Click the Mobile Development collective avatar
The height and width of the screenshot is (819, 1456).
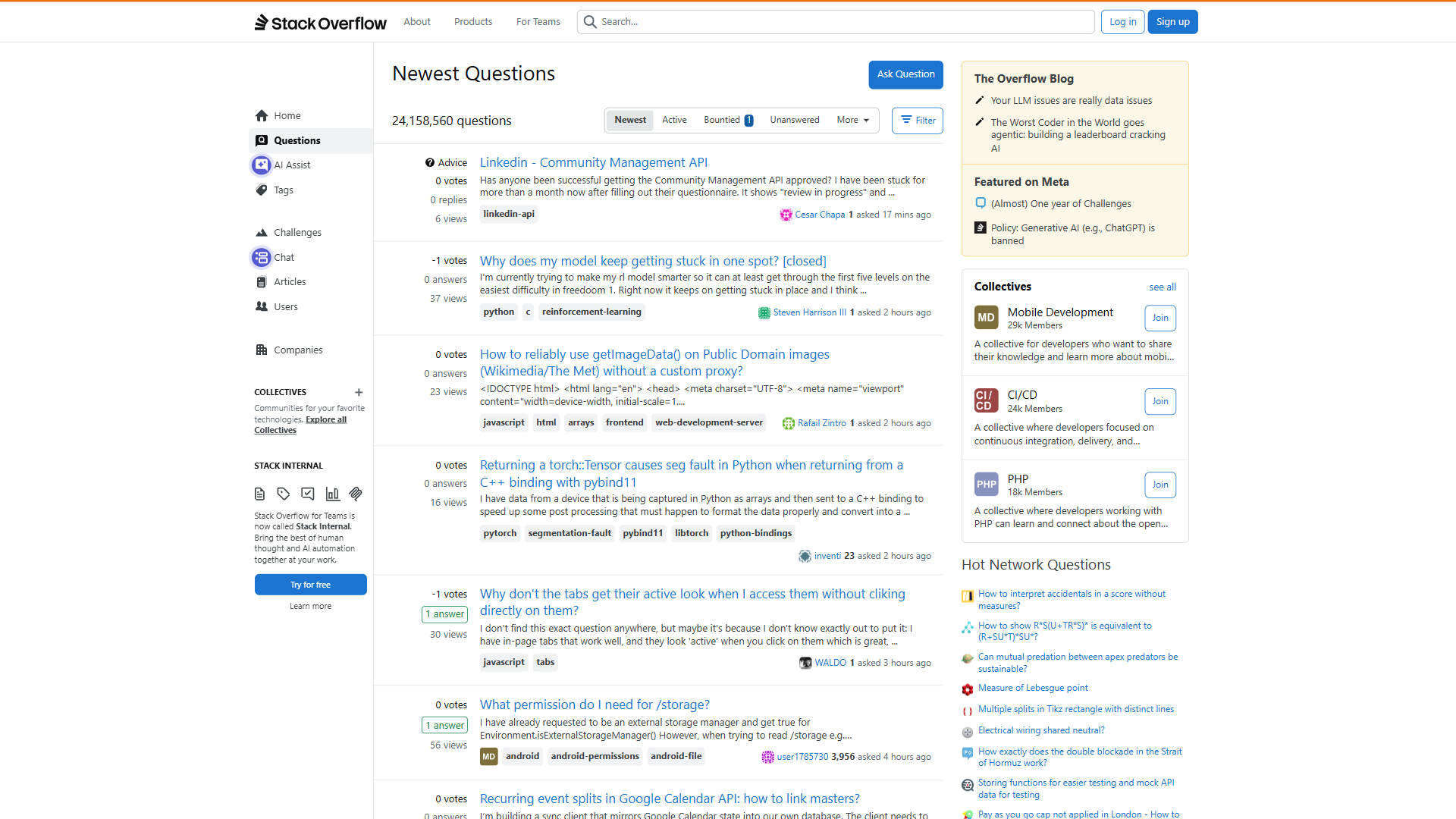pos(987,317)
